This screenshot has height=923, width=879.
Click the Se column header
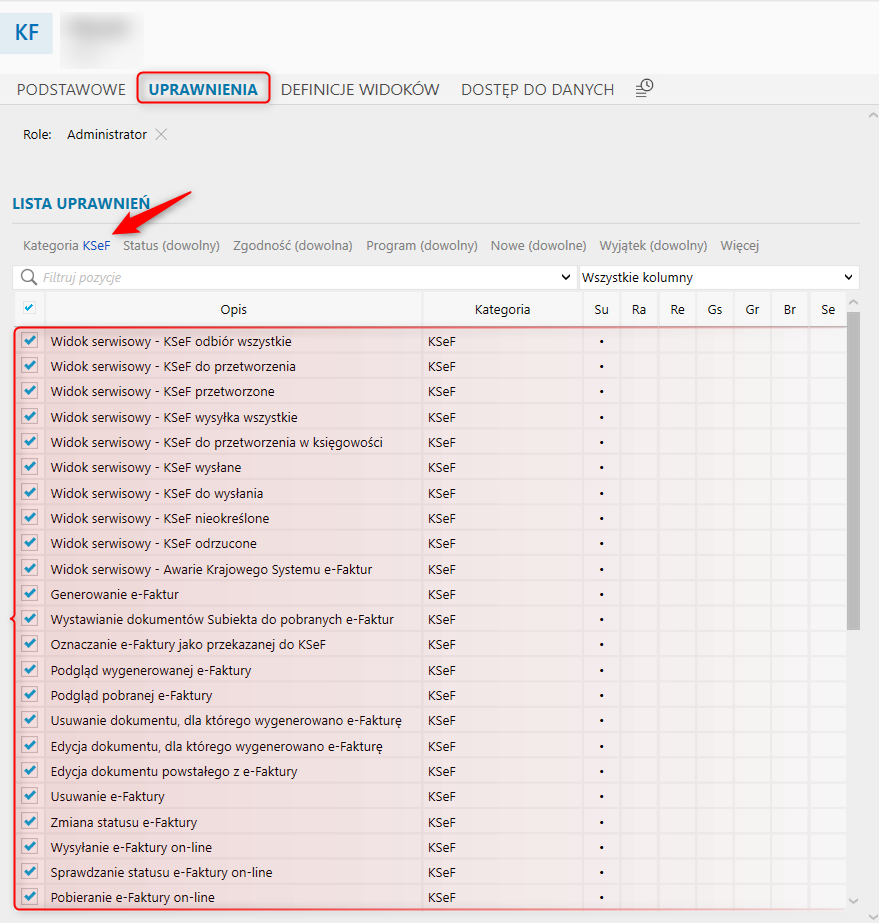(x=828, y=310)
